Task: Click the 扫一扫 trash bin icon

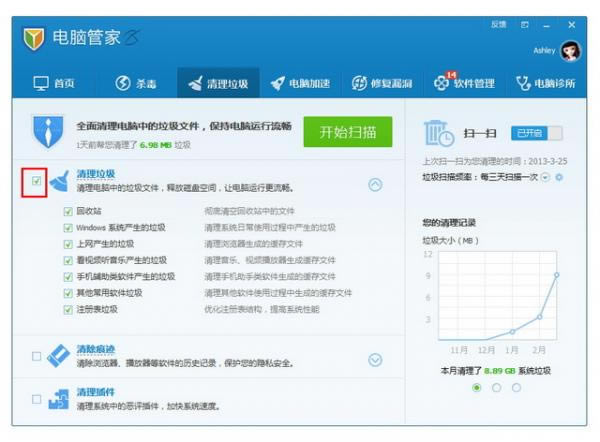Action: [439, 133]
